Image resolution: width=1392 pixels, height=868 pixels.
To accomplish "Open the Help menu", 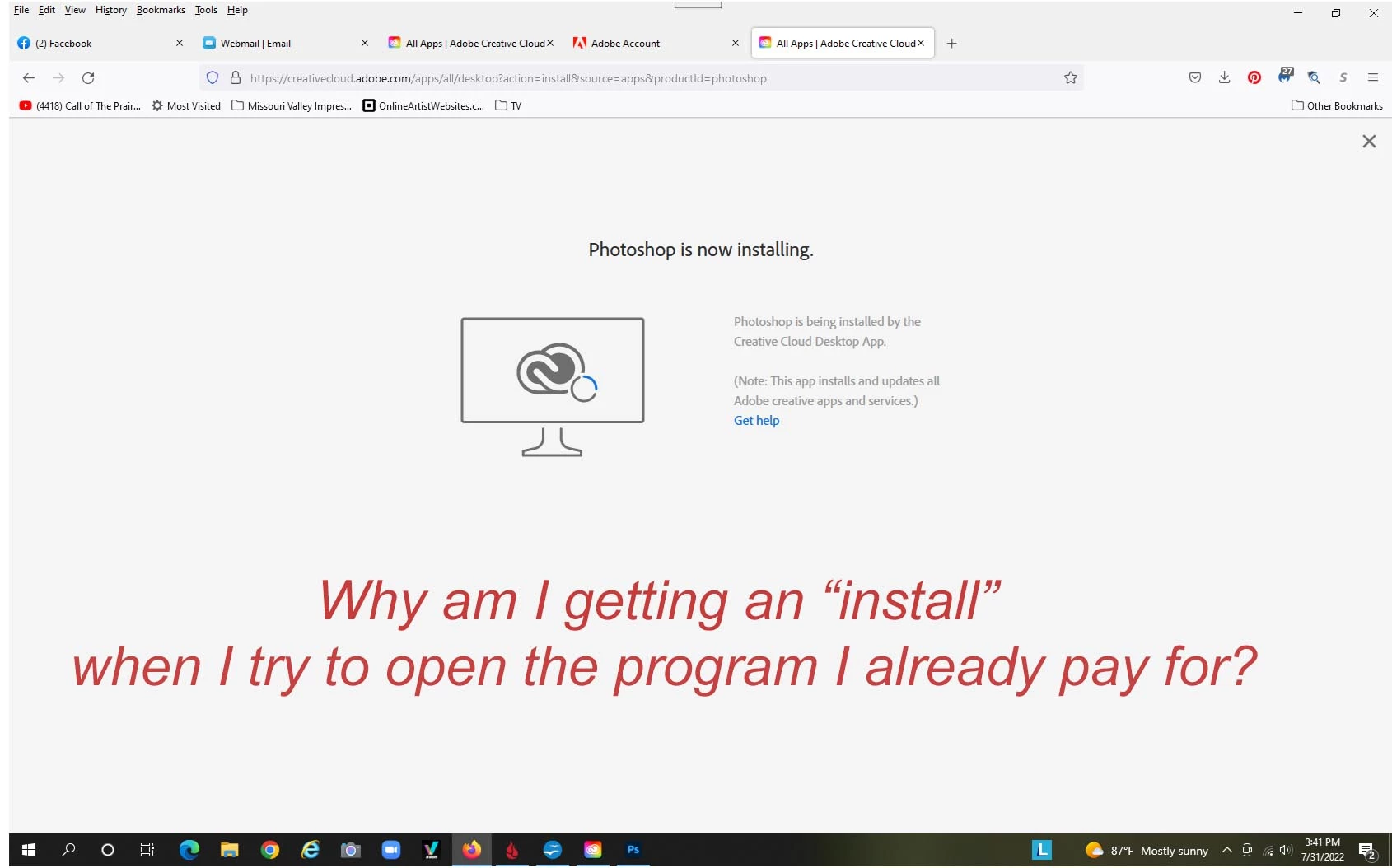I will [237, 10].
